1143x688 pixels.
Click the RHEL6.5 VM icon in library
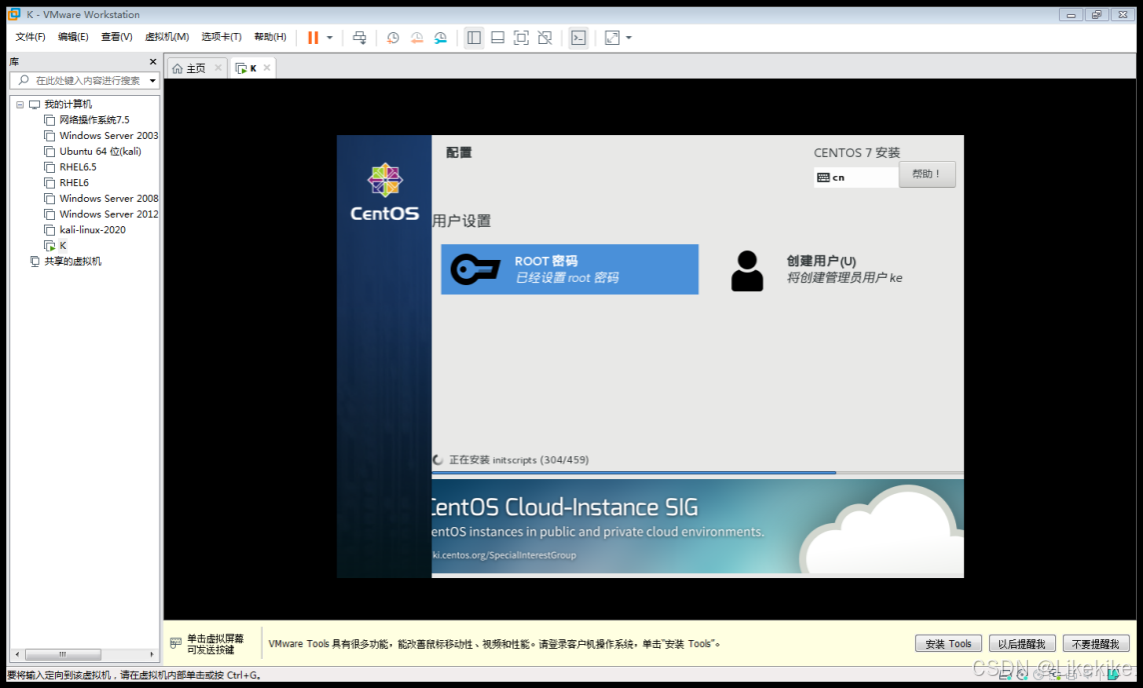tap(50, 167)
